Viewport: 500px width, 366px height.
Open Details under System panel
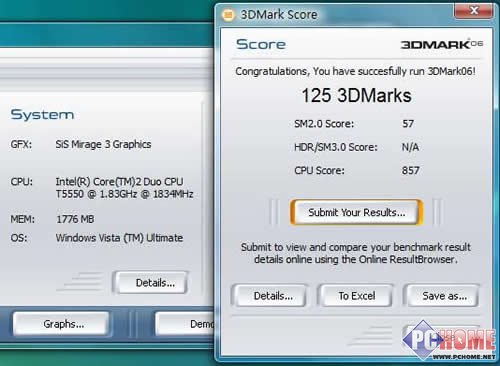click(x=151, y=283)
